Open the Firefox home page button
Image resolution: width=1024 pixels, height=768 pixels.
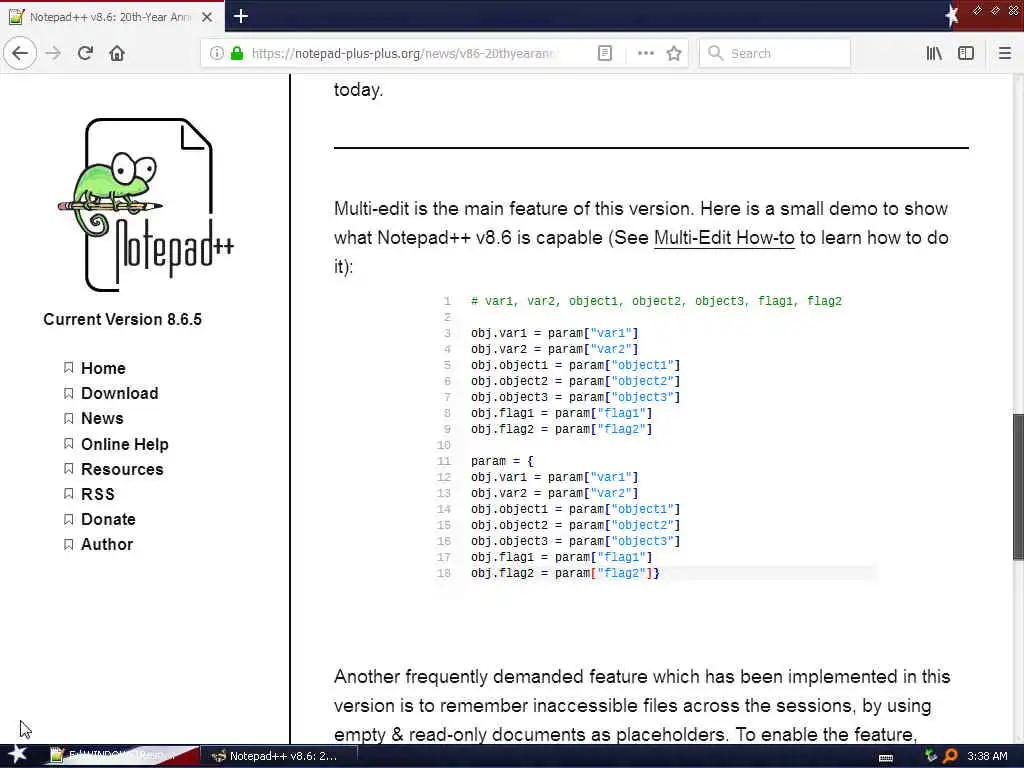coord(117,53)
